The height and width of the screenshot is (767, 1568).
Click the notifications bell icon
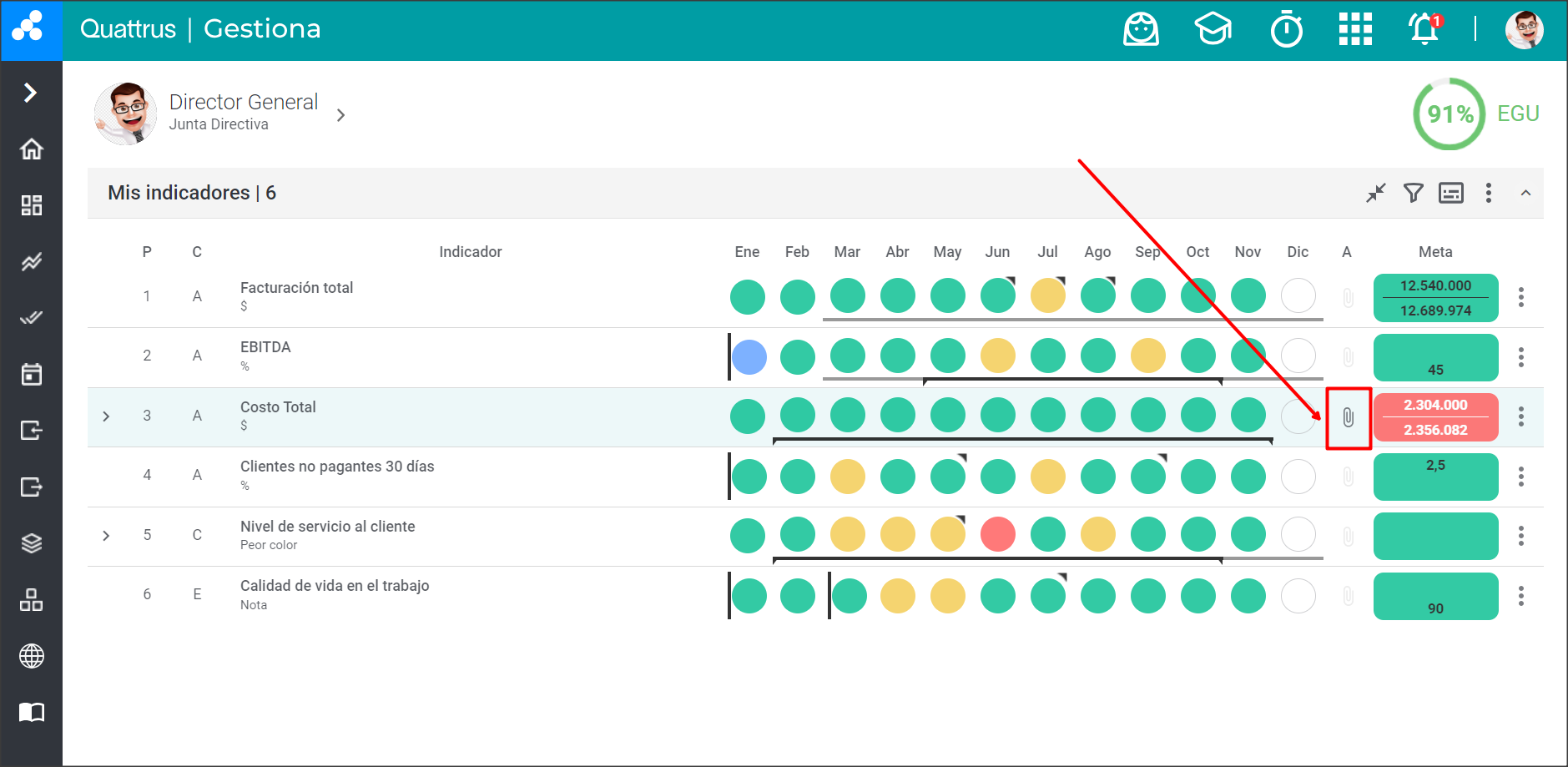[1424, 30]
